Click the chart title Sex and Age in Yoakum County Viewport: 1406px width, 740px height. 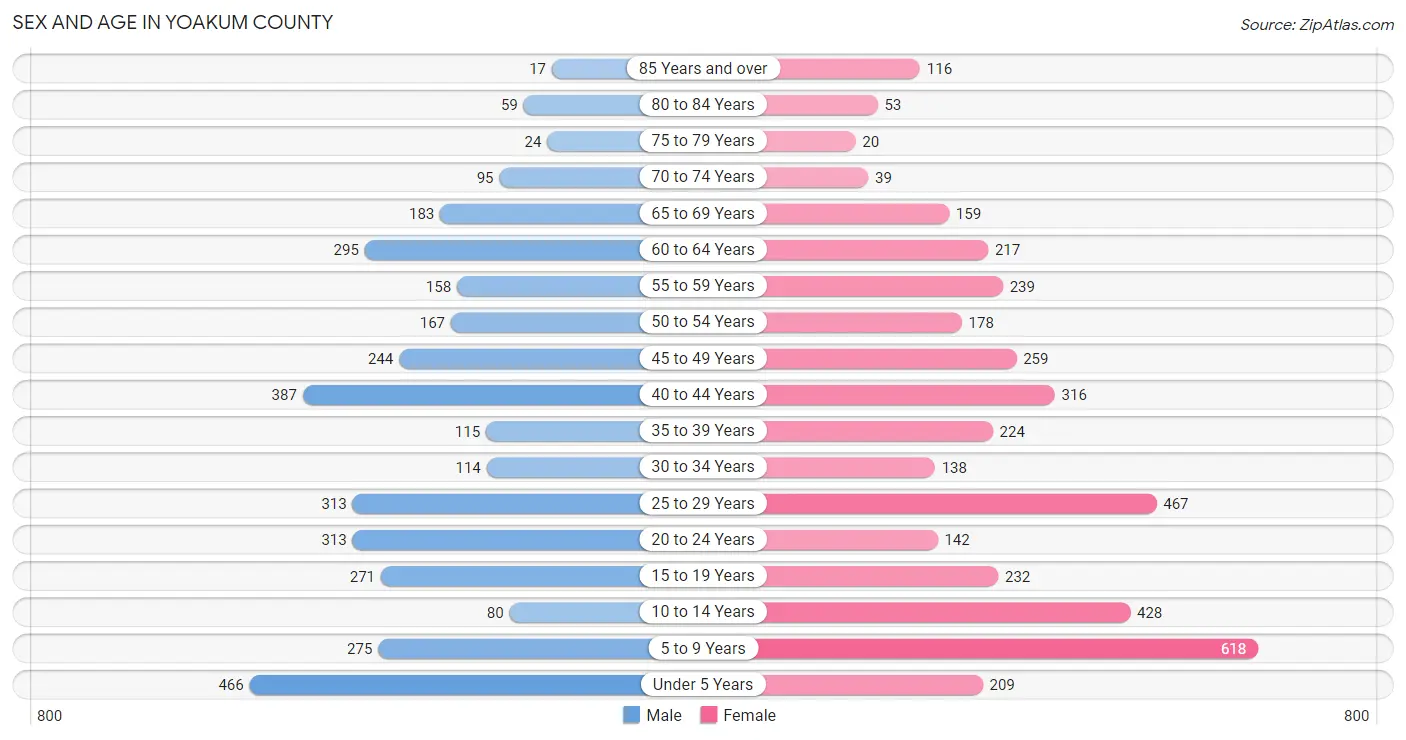[x=172, y=22]
